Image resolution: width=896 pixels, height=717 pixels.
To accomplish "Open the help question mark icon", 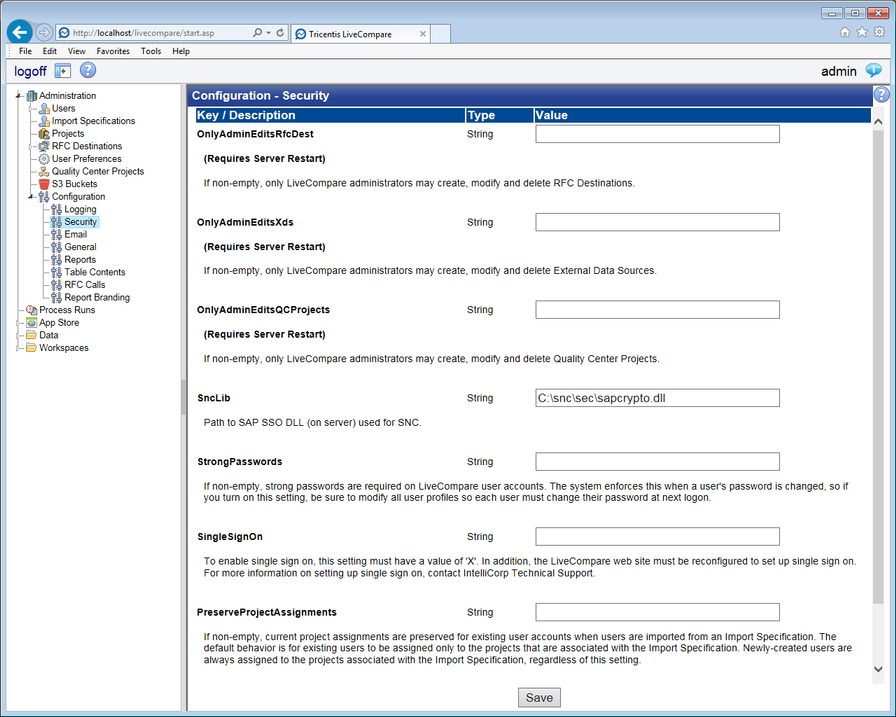I will [x=88, y=70].
